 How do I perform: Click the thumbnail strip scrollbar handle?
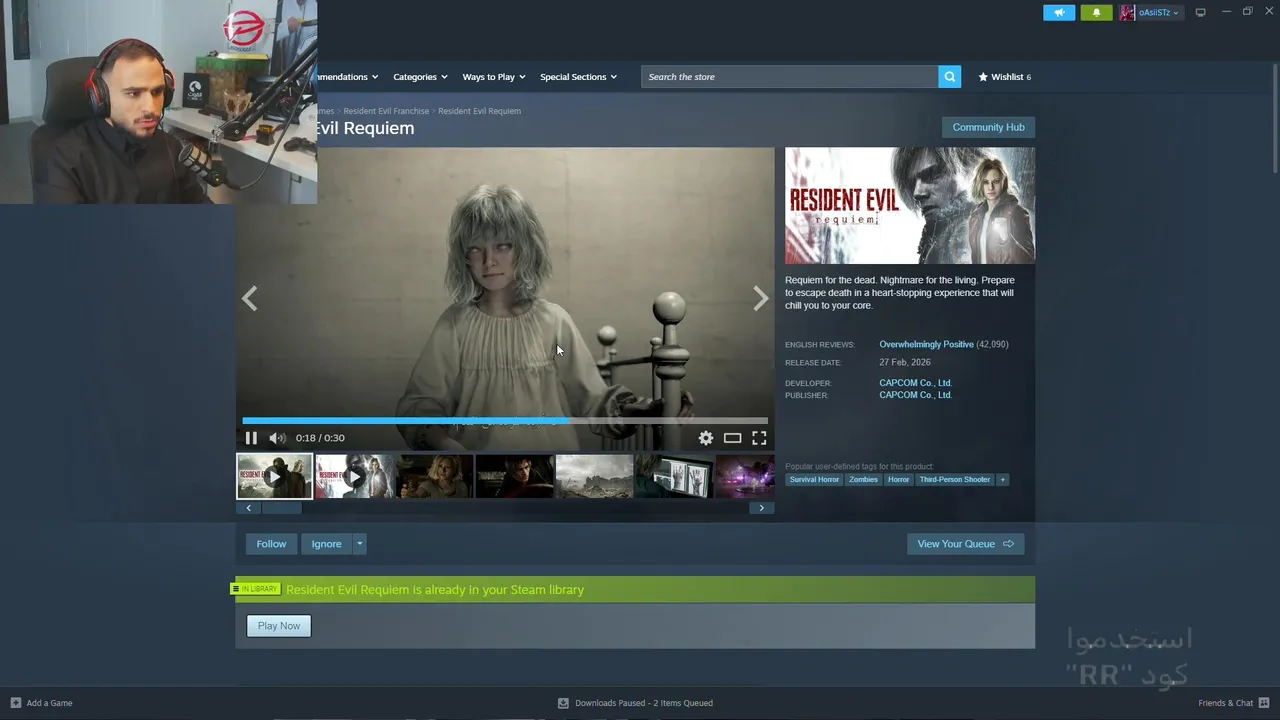pos(281,508)
